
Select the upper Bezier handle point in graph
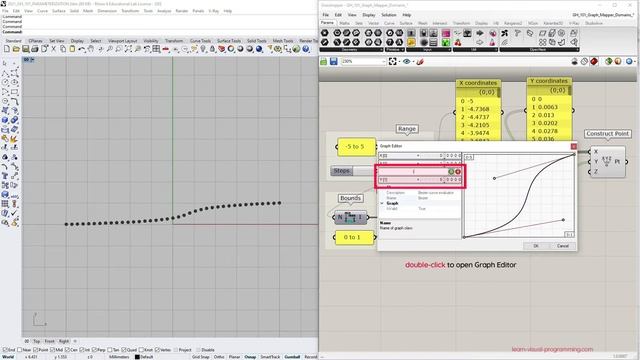[x=494, y=178]
